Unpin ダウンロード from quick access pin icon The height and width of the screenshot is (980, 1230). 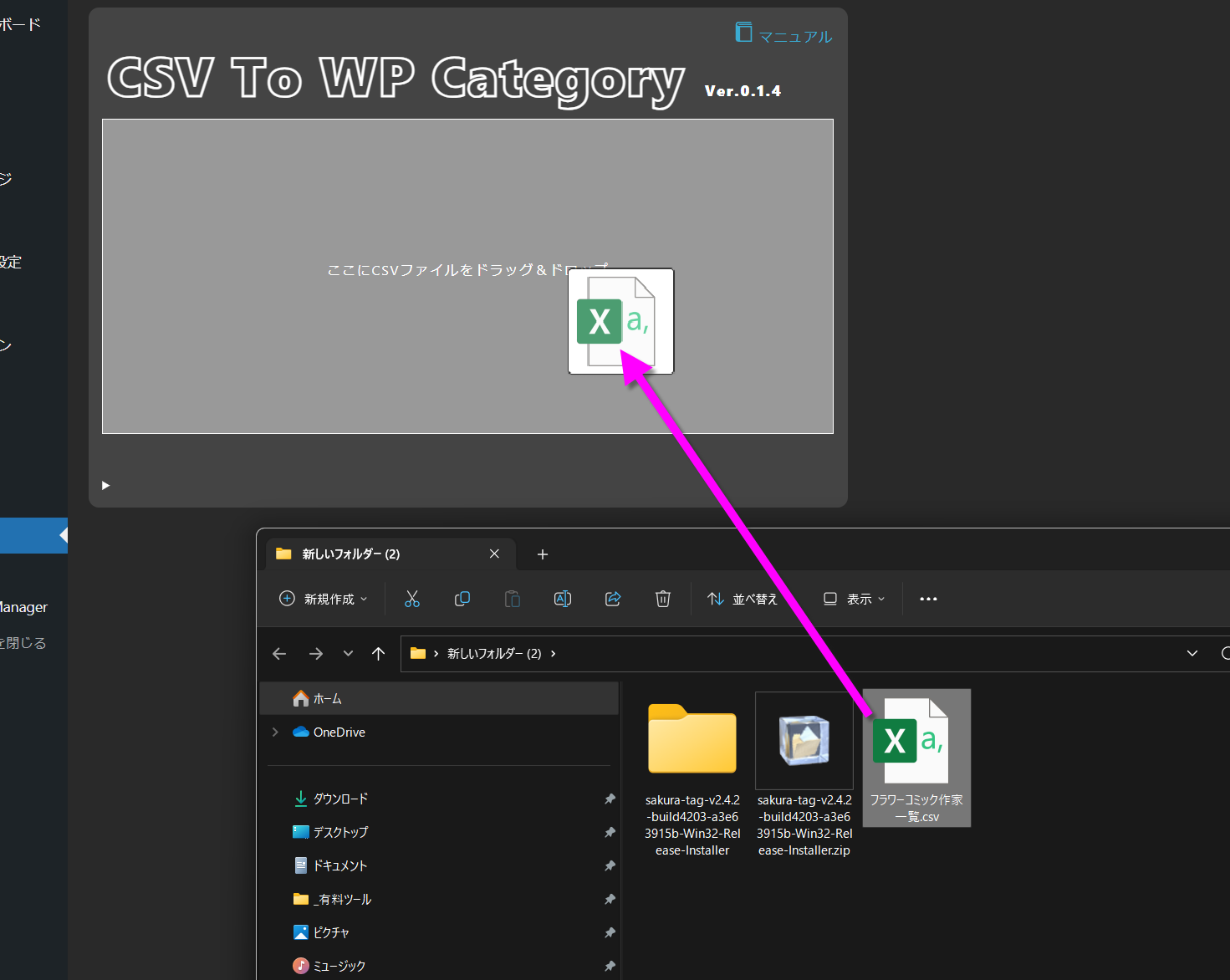click(610, 799)
